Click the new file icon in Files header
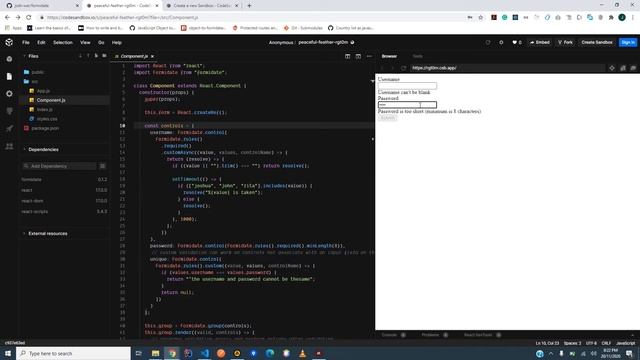The width and height of the screenshot is (640, 360). tap(96, 56)
